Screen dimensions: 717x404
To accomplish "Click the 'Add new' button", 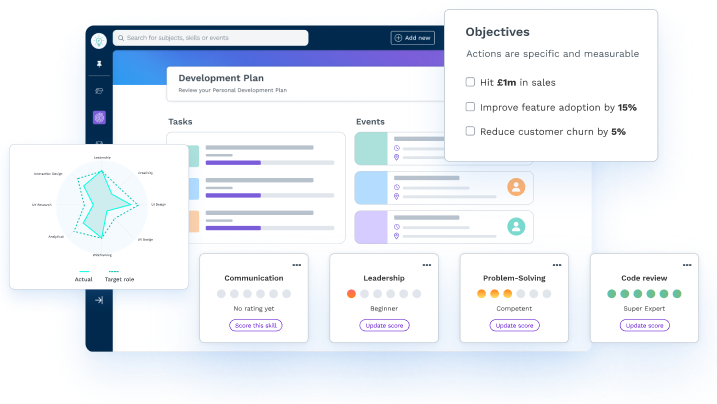I will 413,38.
